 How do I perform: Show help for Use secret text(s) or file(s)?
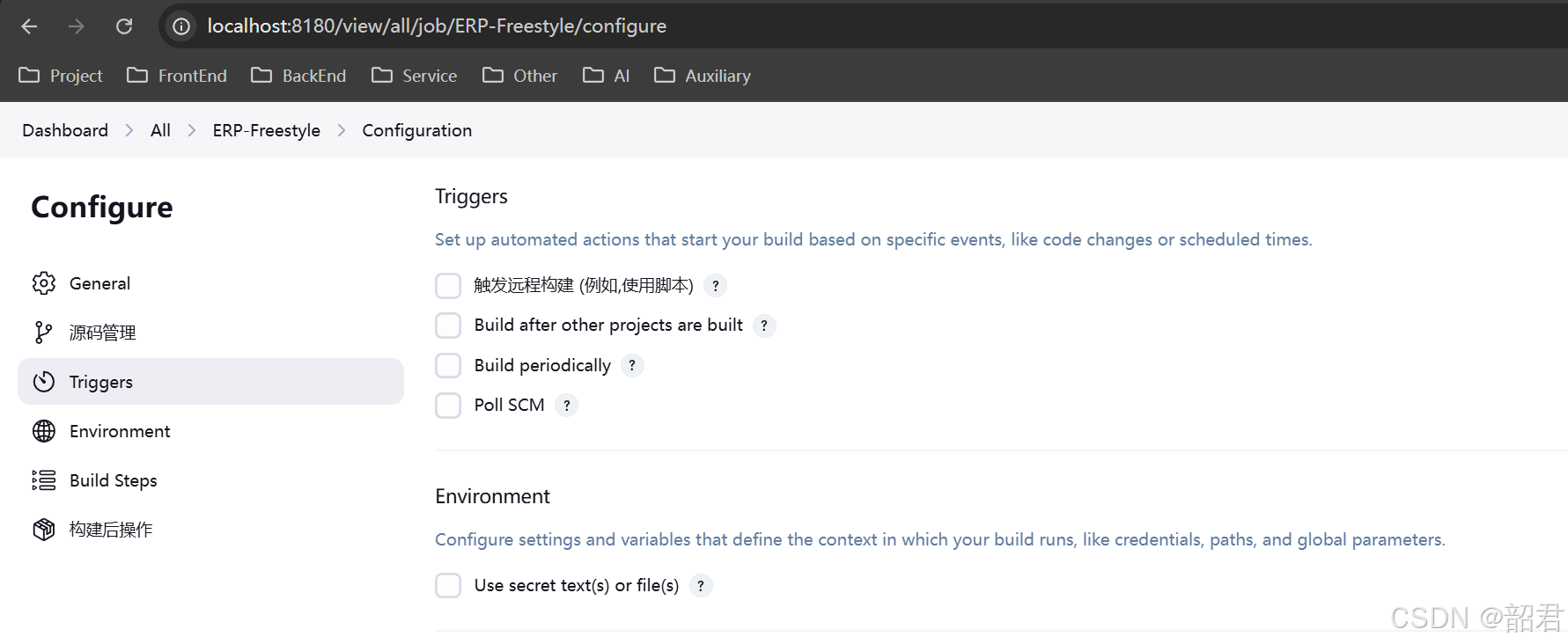[x=701, y=586]
